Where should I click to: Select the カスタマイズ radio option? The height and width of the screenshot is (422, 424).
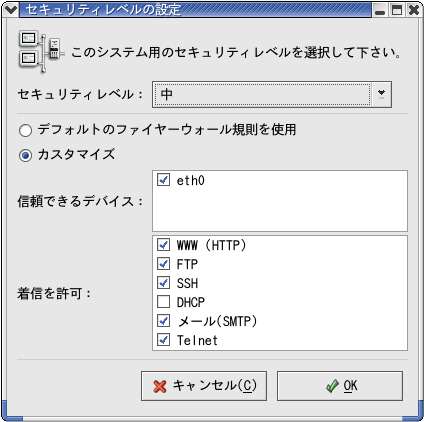click(26, 155)
